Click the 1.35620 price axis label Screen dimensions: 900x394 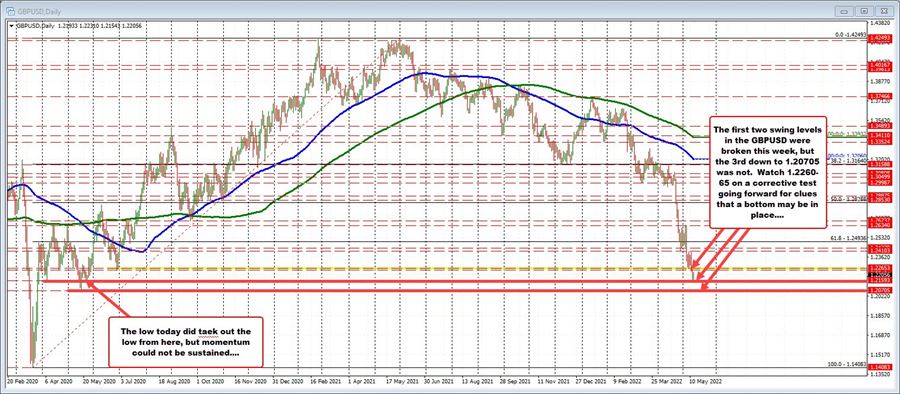(880, 121)
